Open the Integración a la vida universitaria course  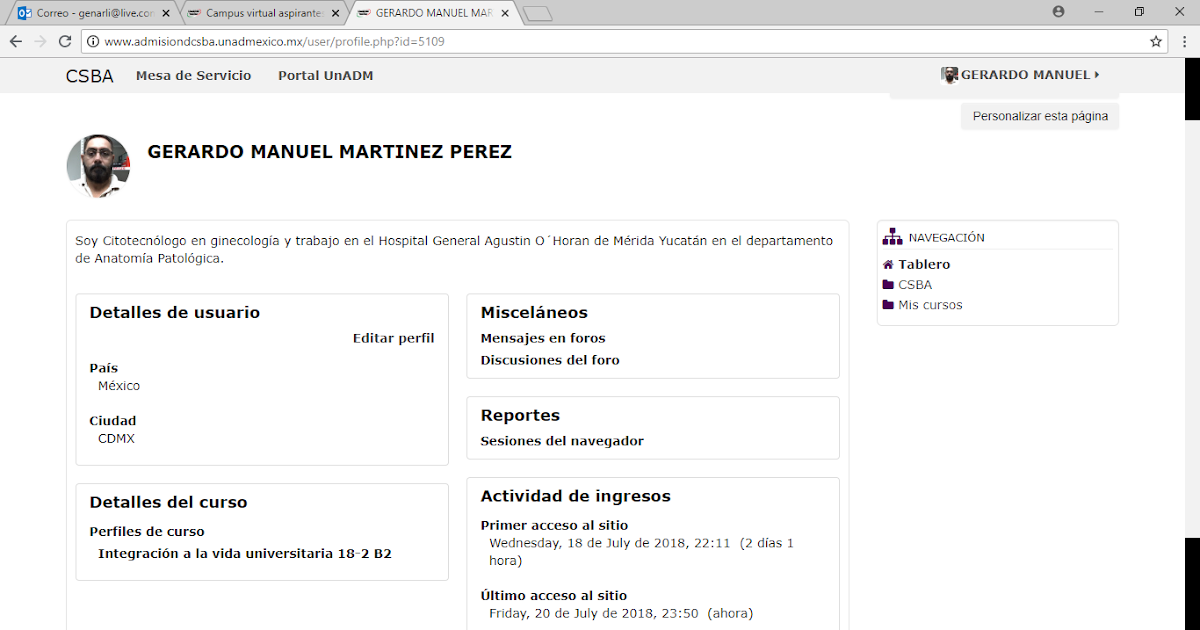point(244,553)
